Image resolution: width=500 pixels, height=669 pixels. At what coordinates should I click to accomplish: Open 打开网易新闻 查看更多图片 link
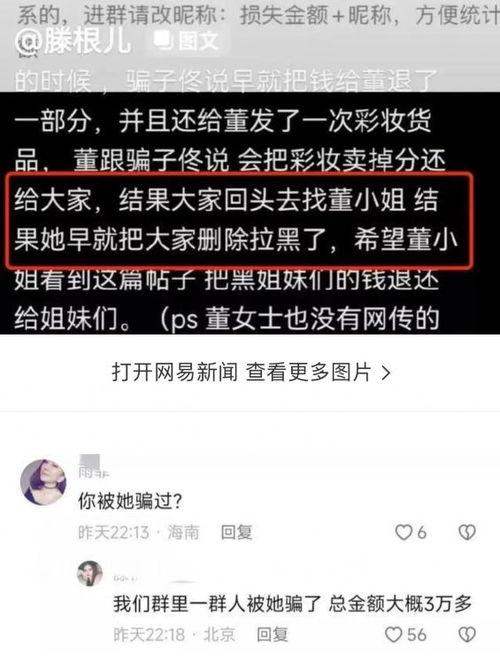(251, 372)
